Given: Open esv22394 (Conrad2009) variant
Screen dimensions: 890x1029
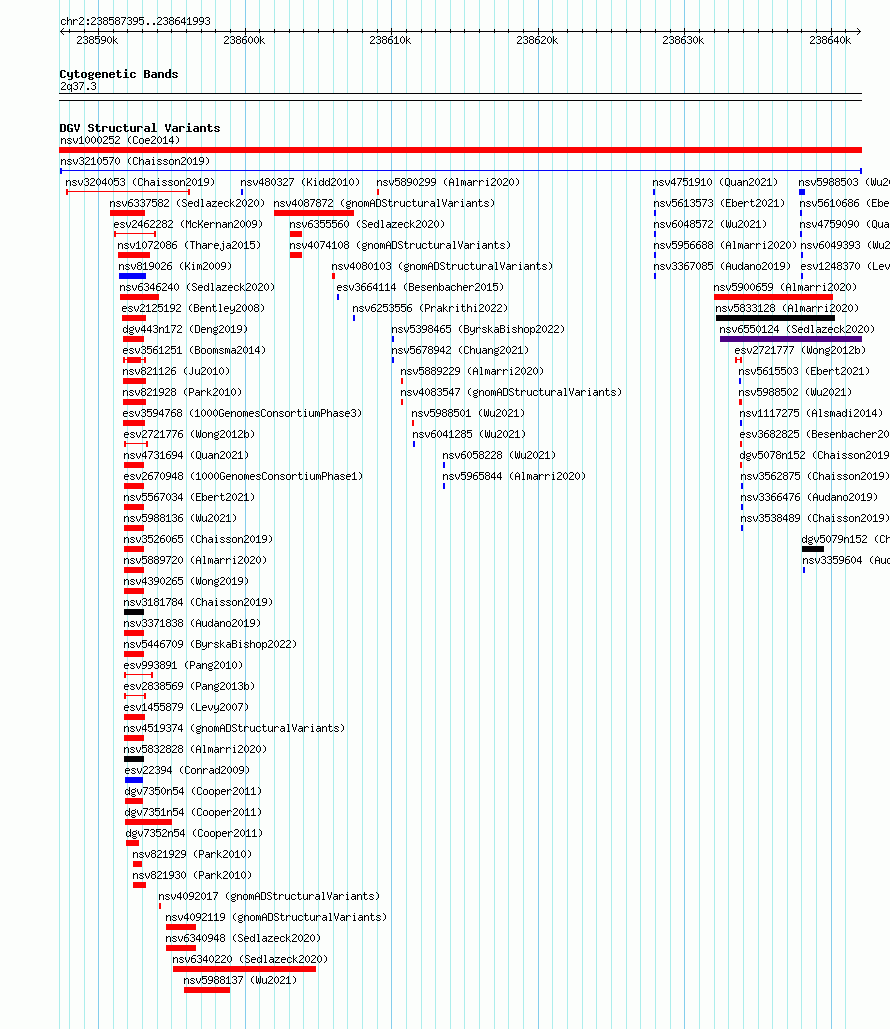Looking at the screenshot, I should [187, 770].
